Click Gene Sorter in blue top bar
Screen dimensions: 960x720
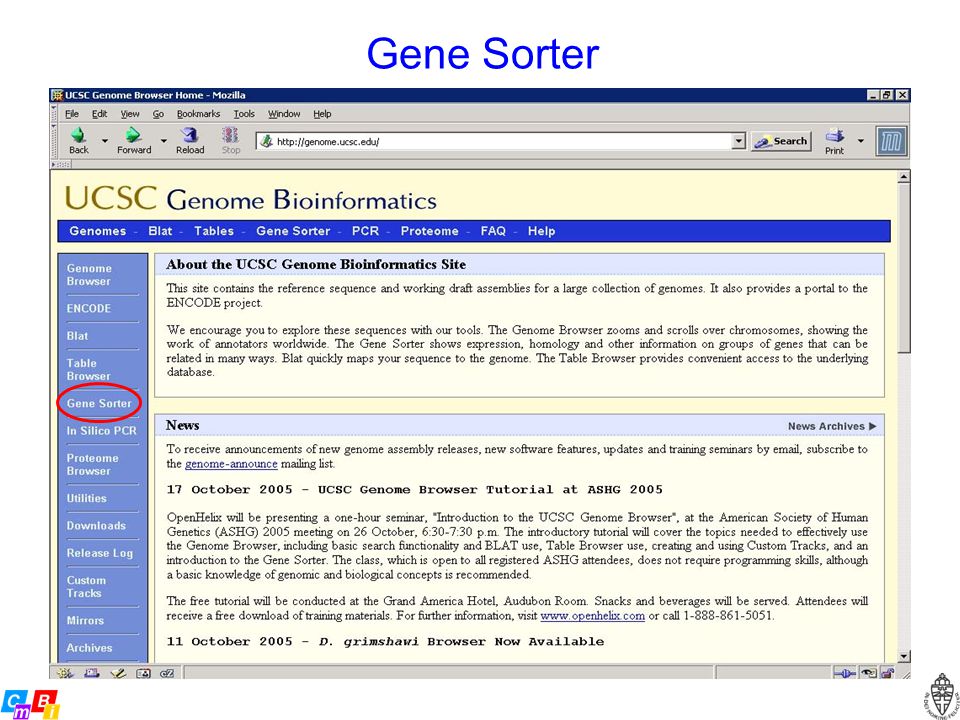coord(293,231)
